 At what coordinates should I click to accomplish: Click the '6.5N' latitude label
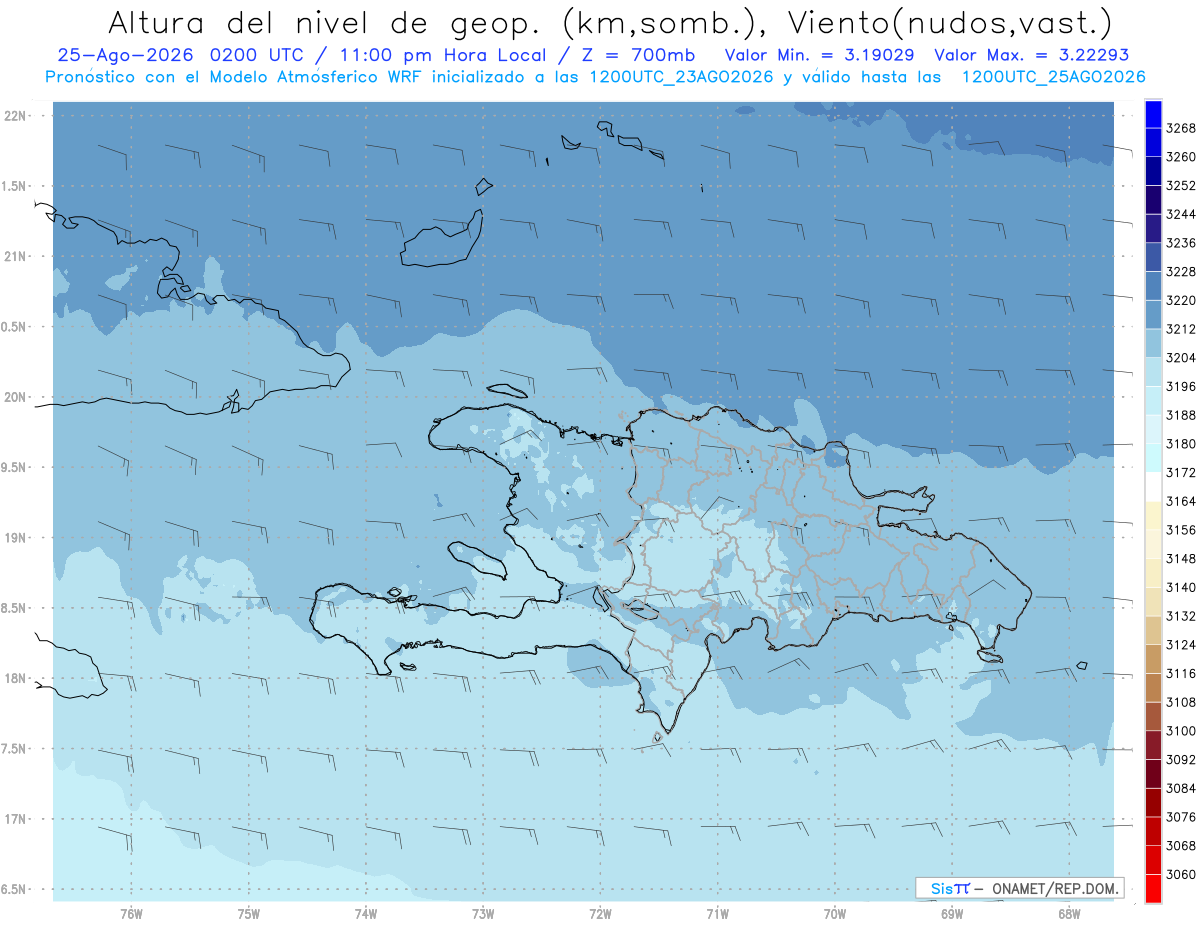(13, 889)
